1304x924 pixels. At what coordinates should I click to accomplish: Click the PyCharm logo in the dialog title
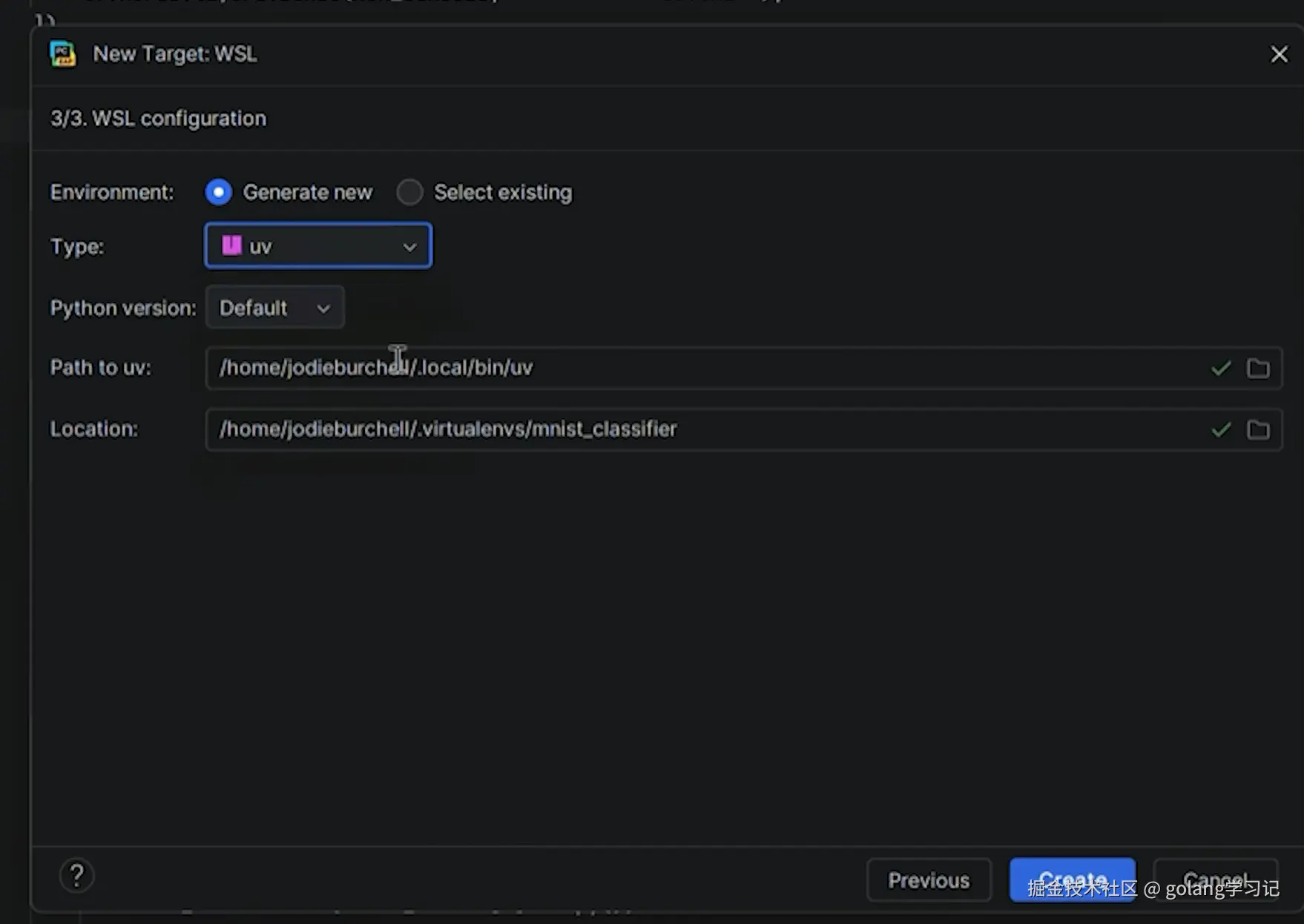coord(62,53)
